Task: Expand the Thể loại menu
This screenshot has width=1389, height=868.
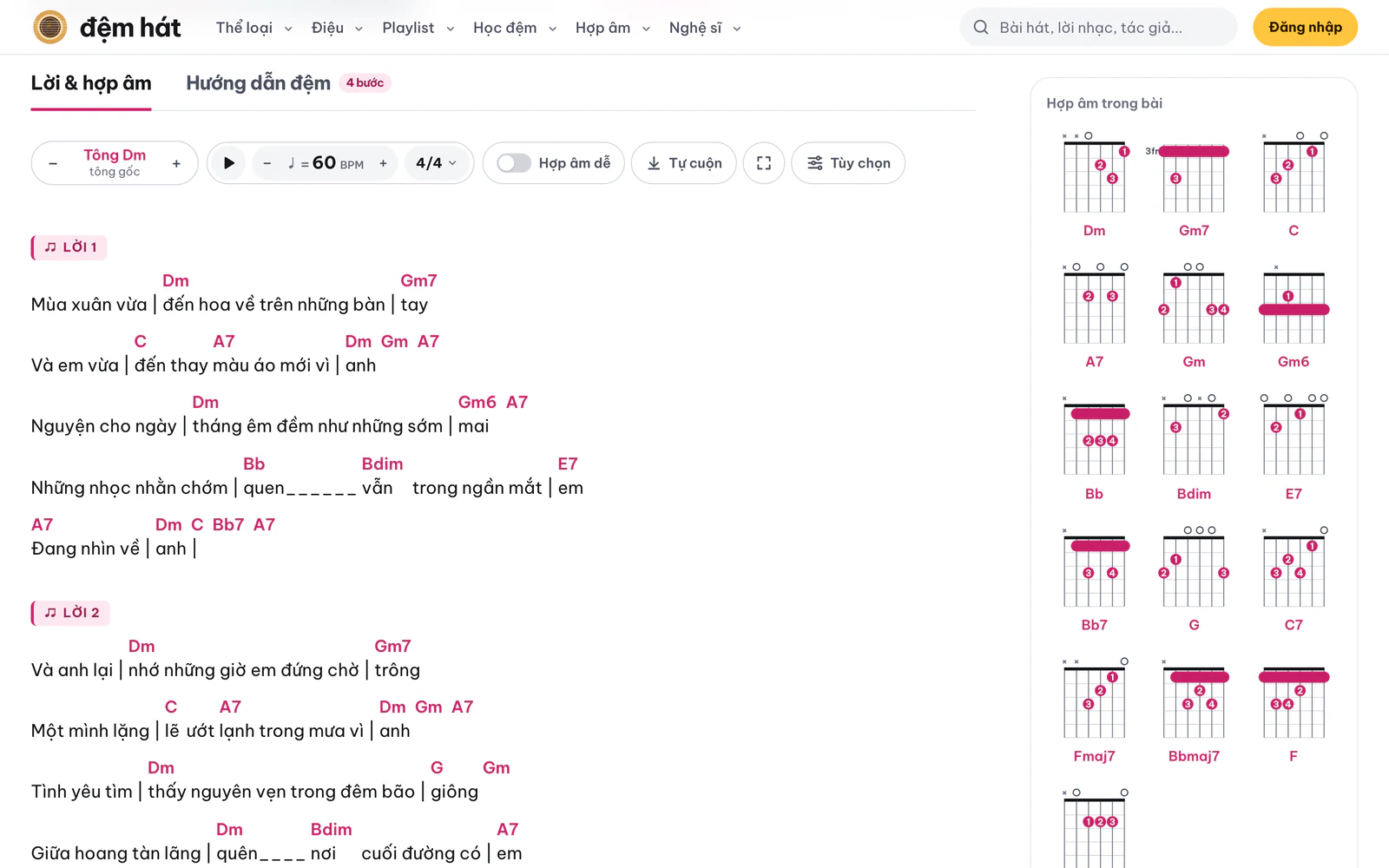Action: coord(254,28)
